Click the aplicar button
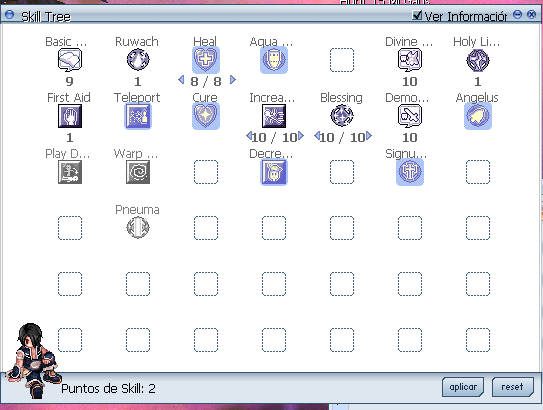Screen dimensions: 543x410 463,387
